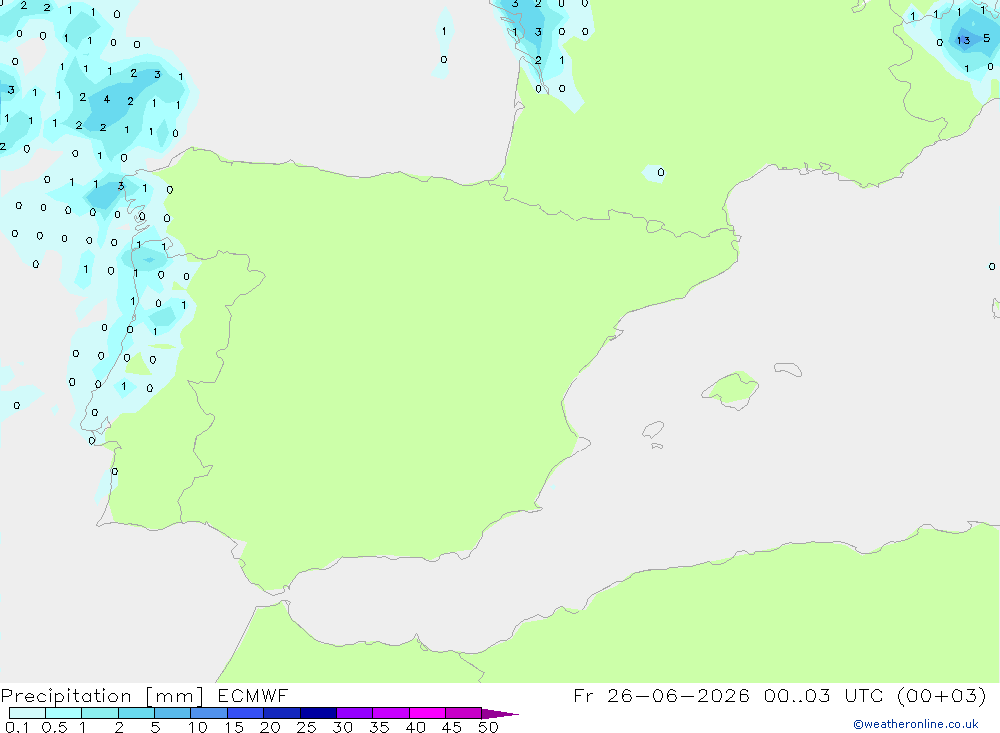
Task: Click the '15' legend scale label
Action: point(234,727)
